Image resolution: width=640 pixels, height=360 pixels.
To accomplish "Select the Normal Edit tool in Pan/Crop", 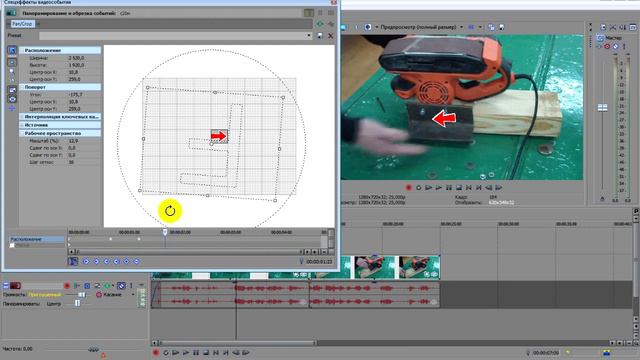I will pyautogui.click(x=12, y=62).
